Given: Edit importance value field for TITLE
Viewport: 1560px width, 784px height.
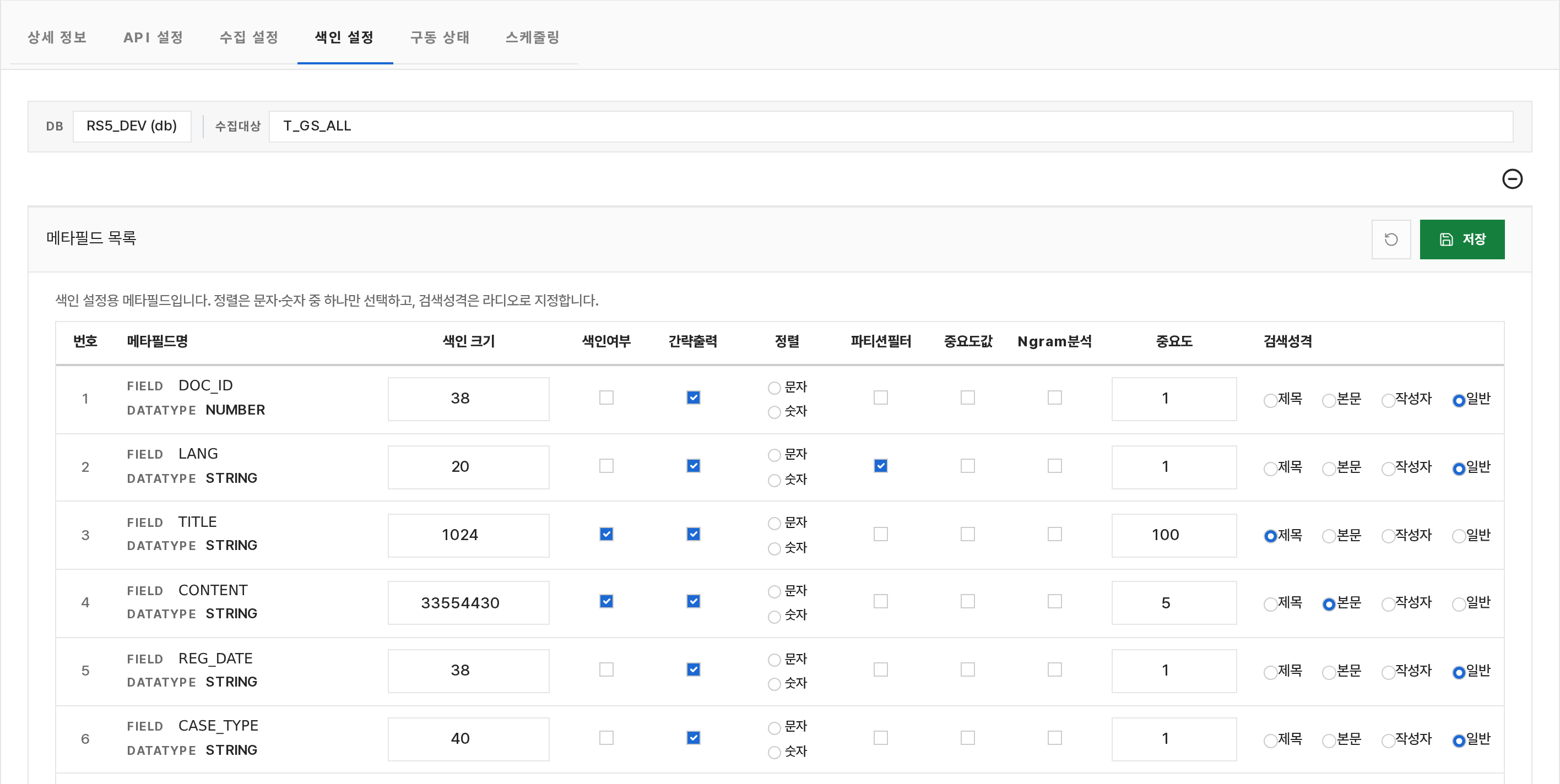Looking at the screenshot, I should point(1174,535).
